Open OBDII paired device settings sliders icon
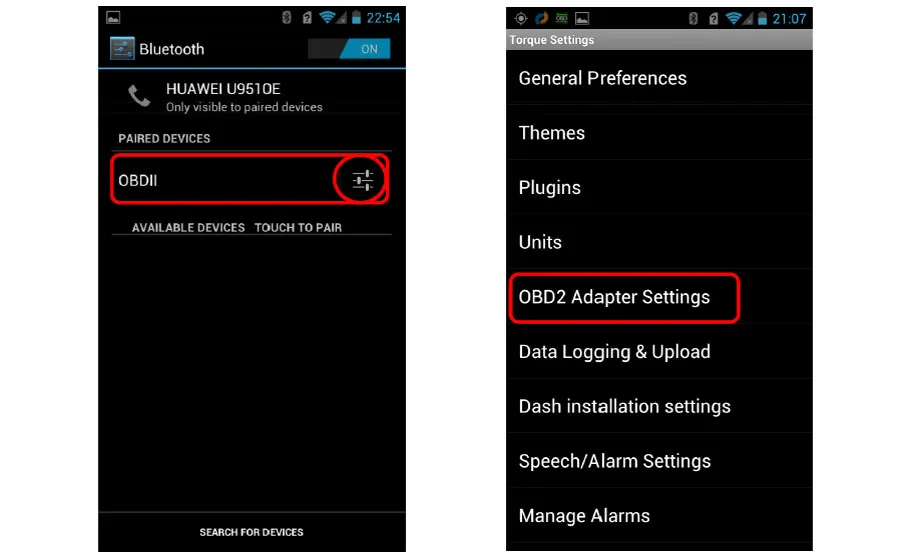The image size is (910, 558). (x=363, y=180)
